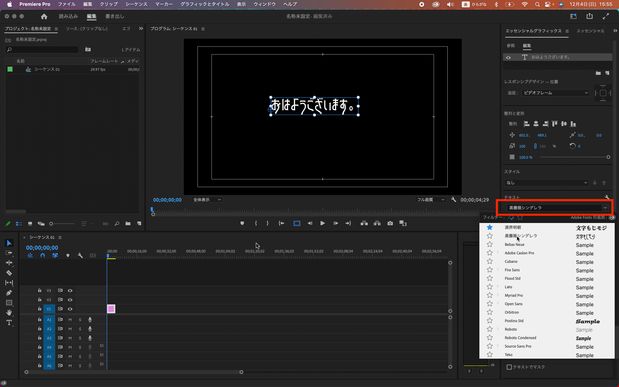Click the Extract button
Screen dimensions: 619x387
(377, 224)
